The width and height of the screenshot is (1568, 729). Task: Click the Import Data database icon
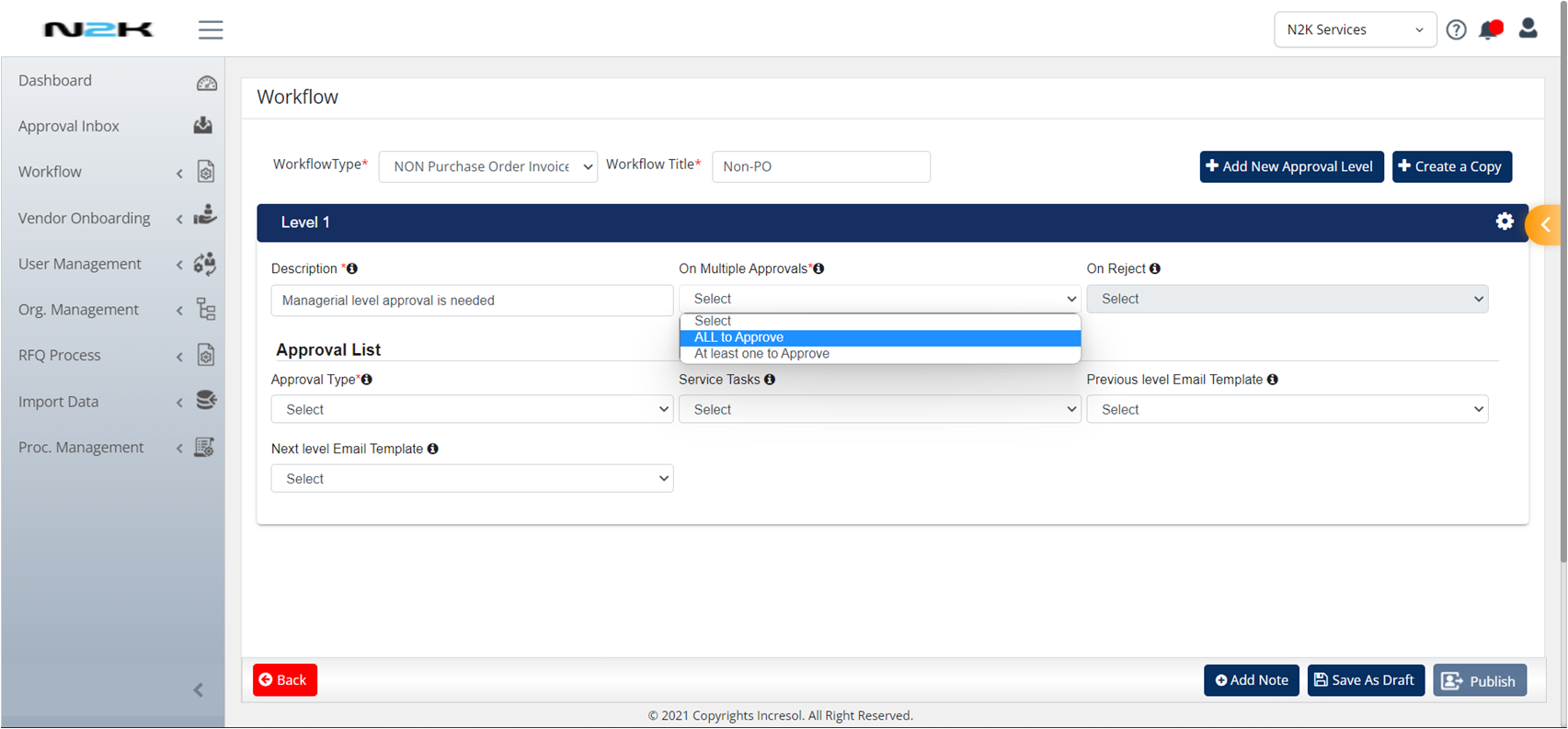pos(206,400)
